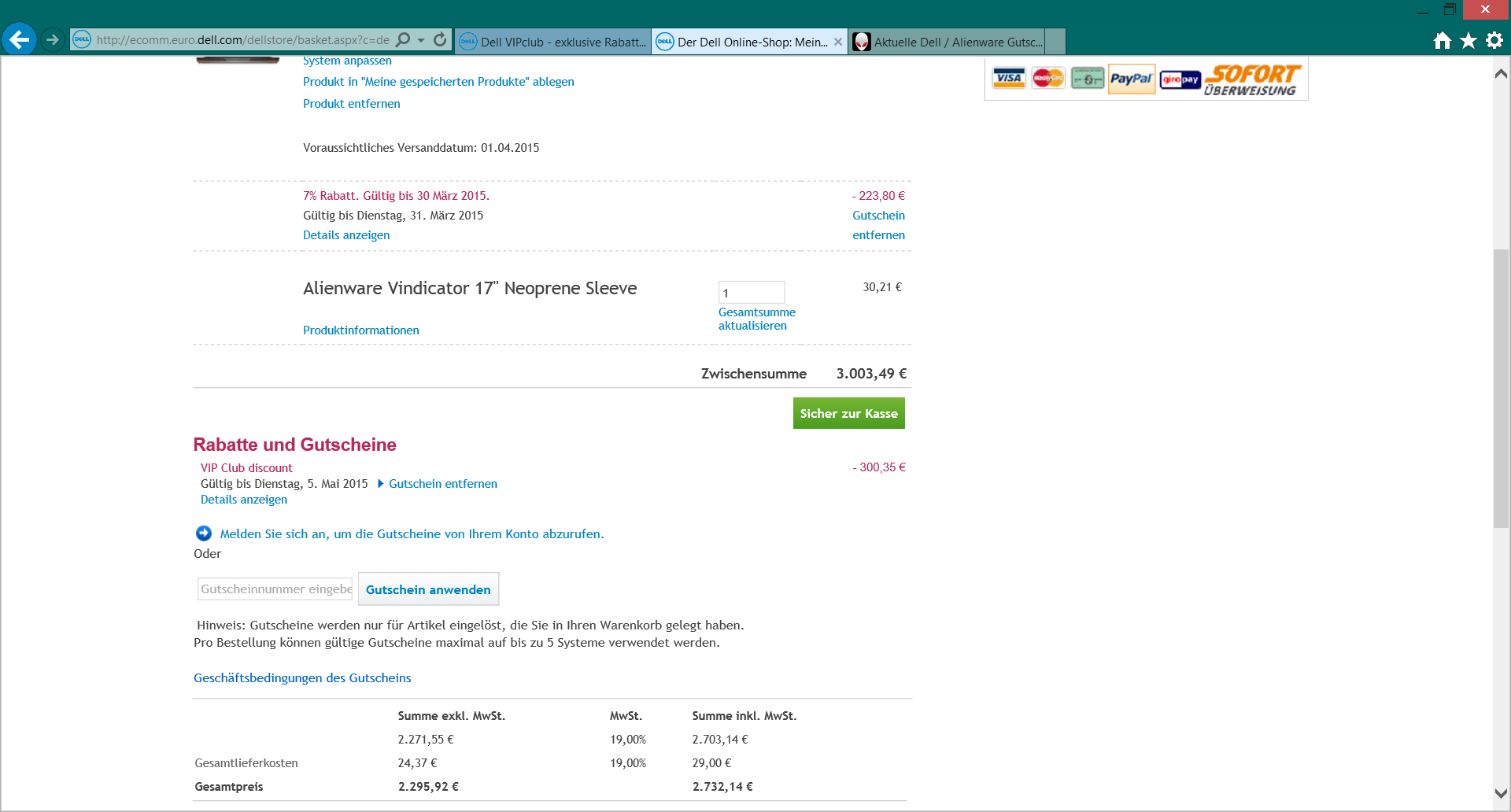
Task: Click the sign-in link for account vouchers
Action: coord(412,533)
